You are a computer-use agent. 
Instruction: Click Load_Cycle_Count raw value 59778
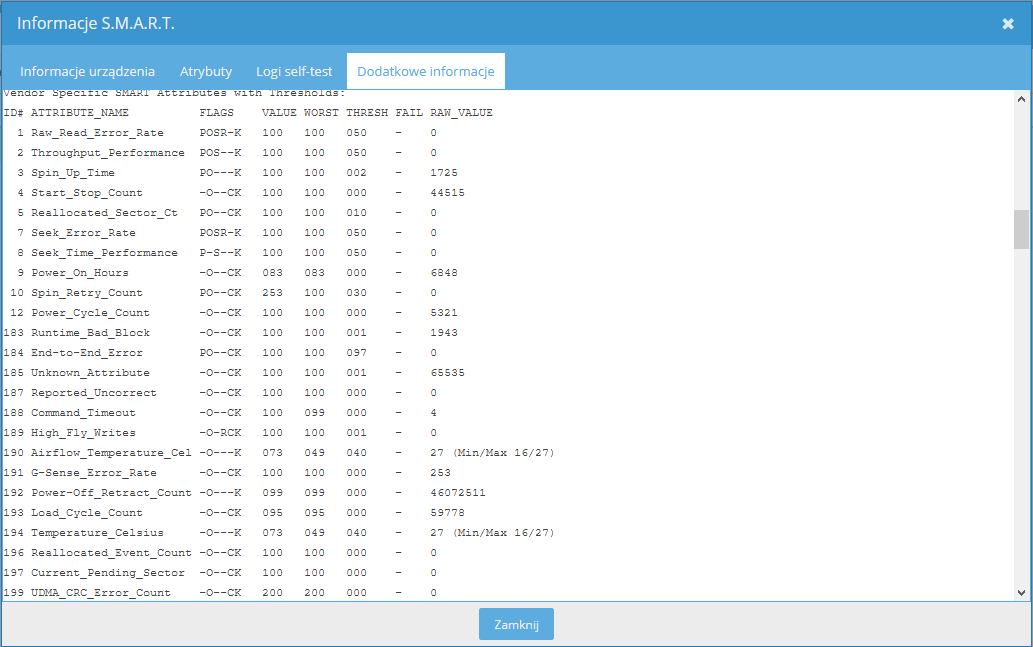click(x=447, y=513)
